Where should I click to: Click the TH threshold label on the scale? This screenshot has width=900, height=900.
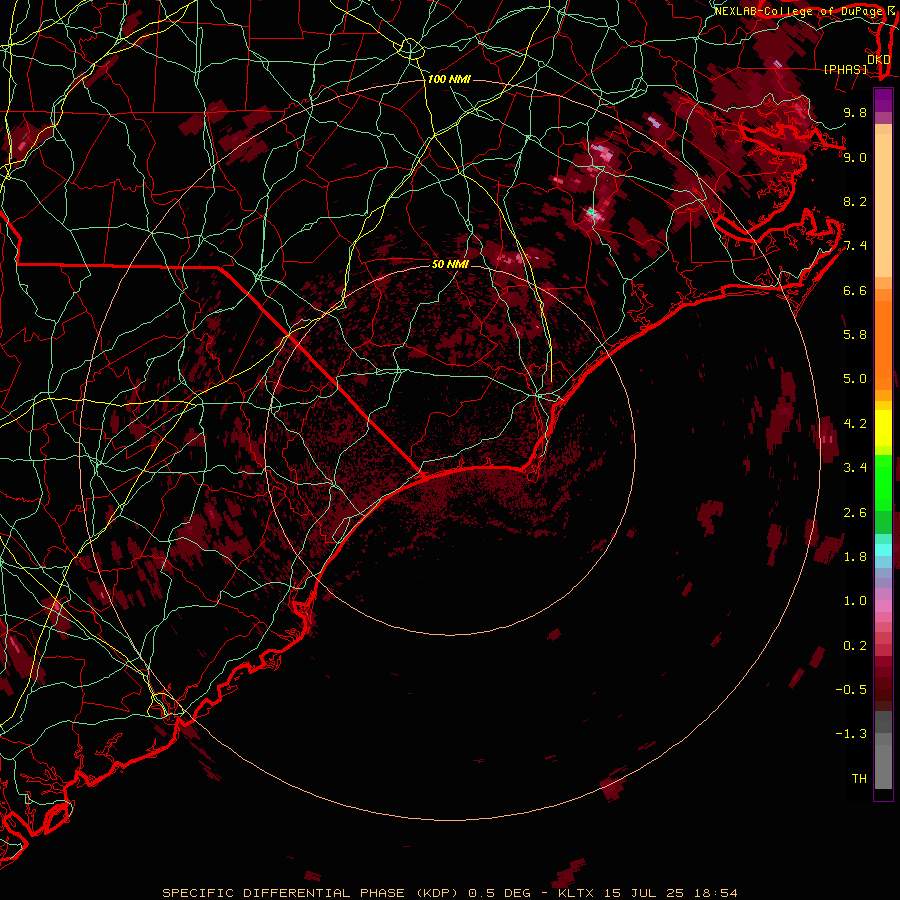coord(859,779)
